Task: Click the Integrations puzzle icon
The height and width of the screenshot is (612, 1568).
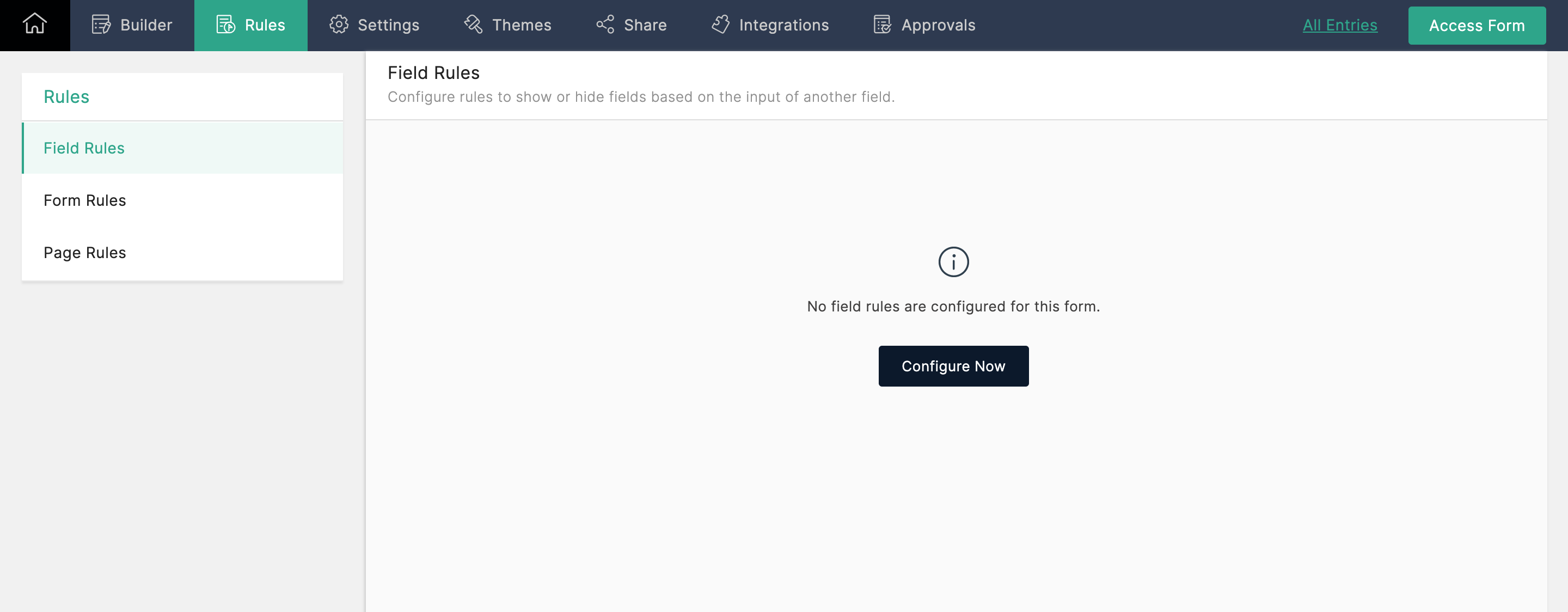Action: tap(721, 25)
